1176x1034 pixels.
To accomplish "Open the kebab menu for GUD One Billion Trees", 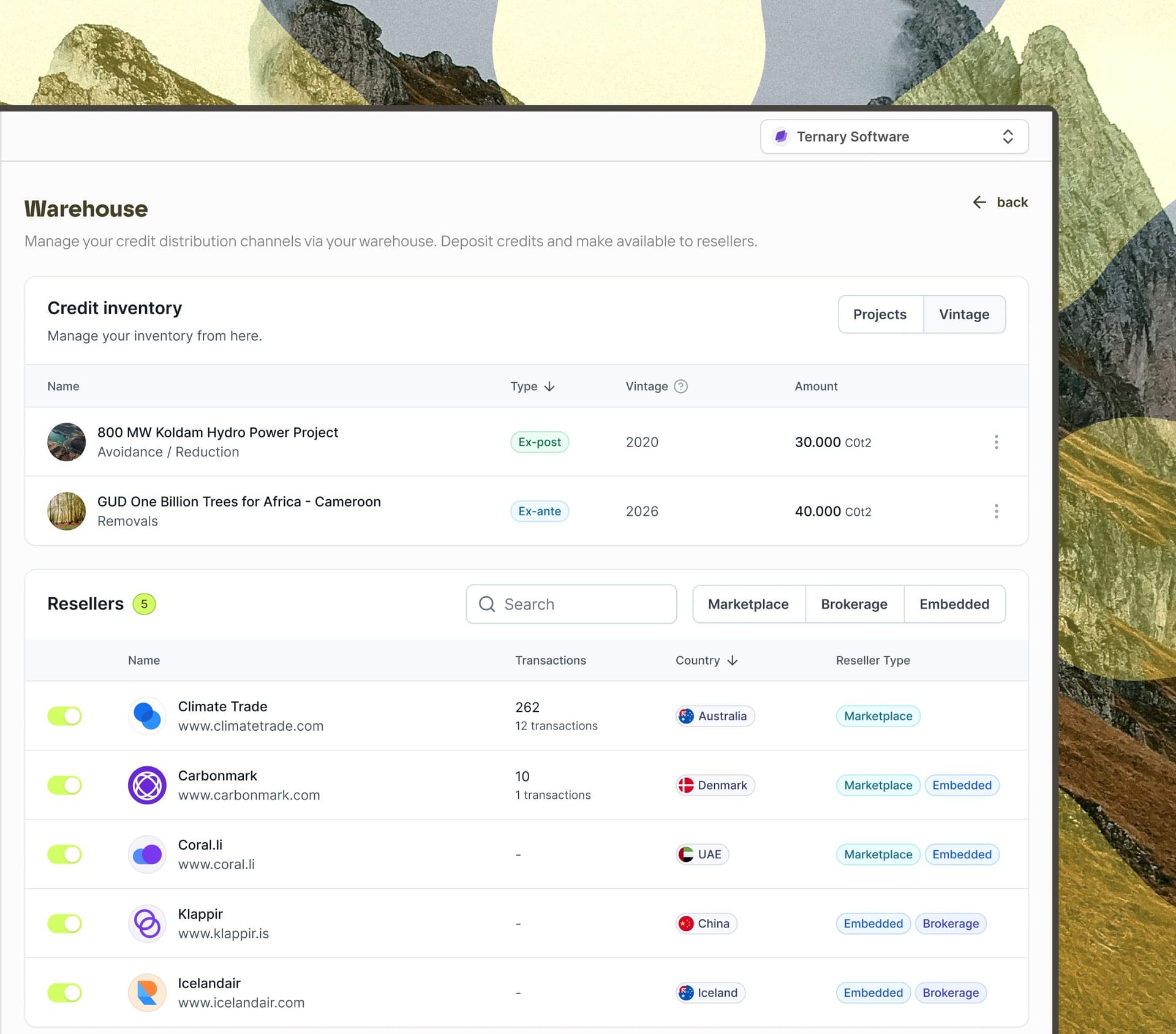I will click(997, 511).
